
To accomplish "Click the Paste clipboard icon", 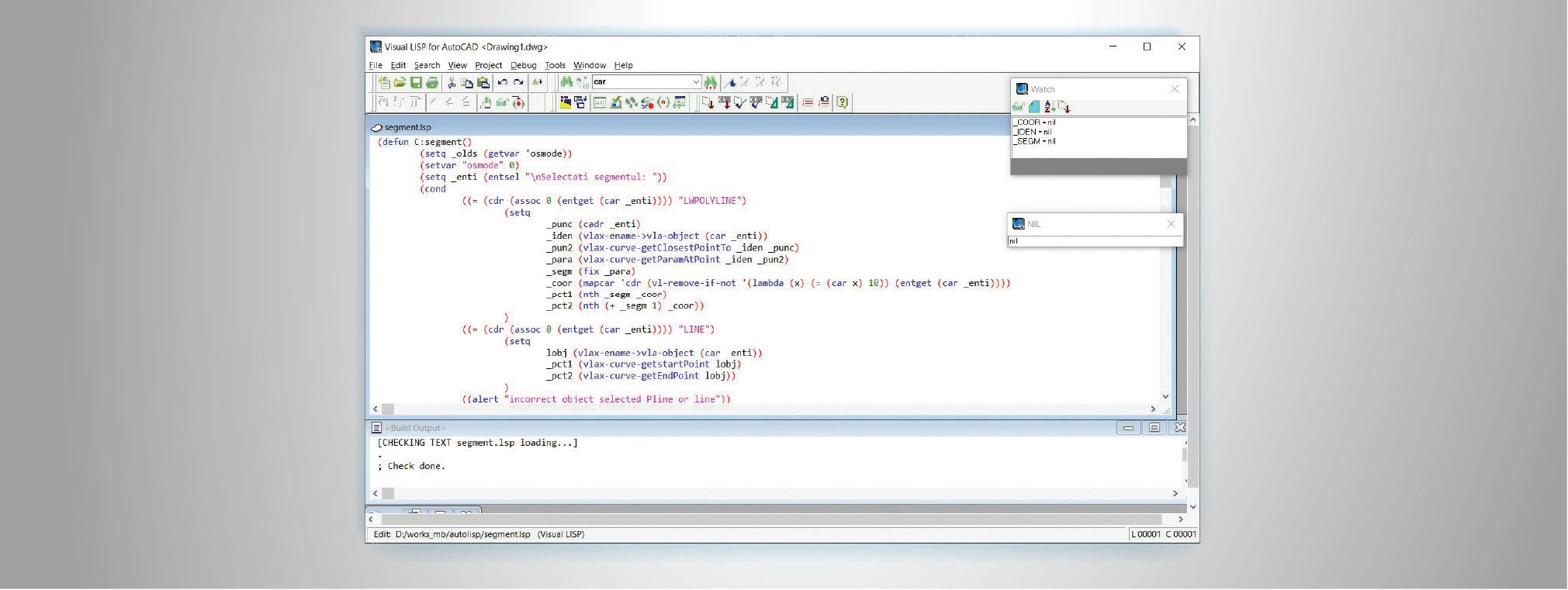I will click(483, 82).
